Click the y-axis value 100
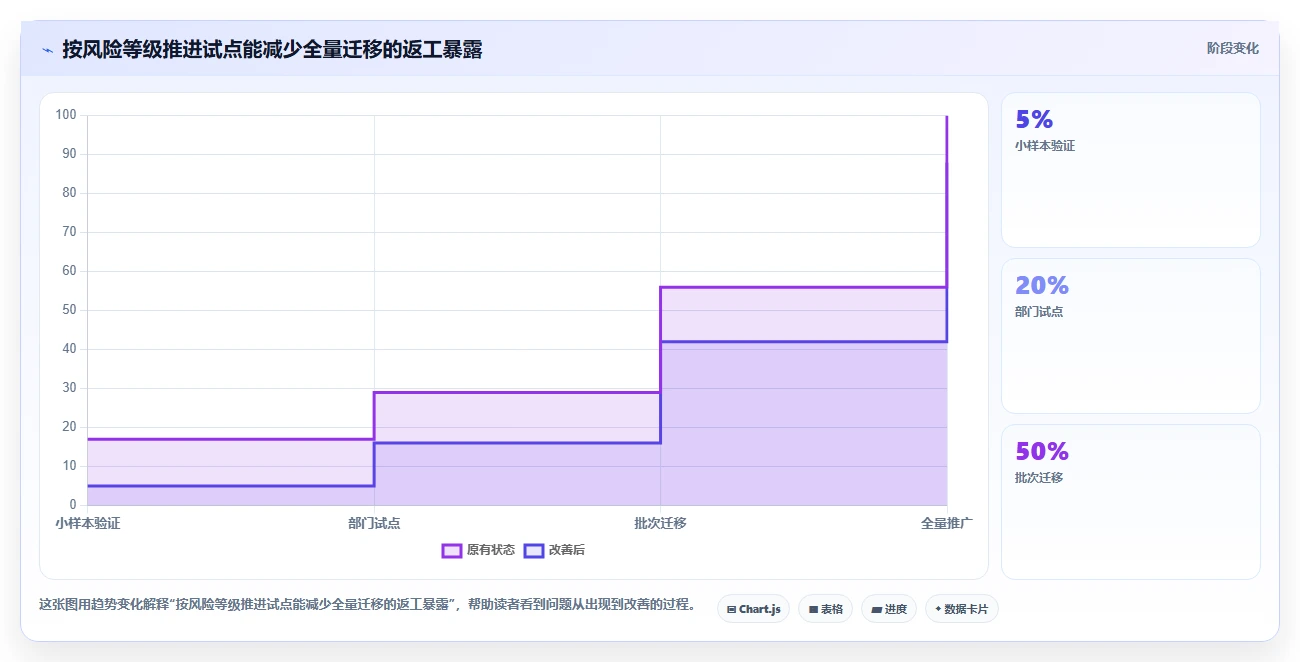Image resolution: width=1300 pixels, height=662 pixels. [66, 115]
